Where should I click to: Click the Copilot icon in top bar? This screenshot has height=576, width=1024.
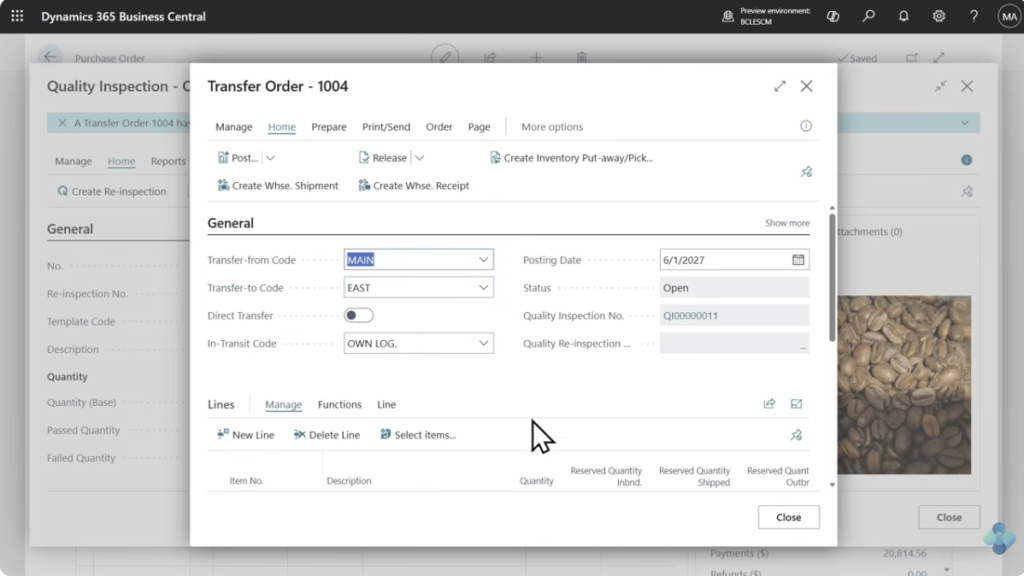click(x=833, y=16)
